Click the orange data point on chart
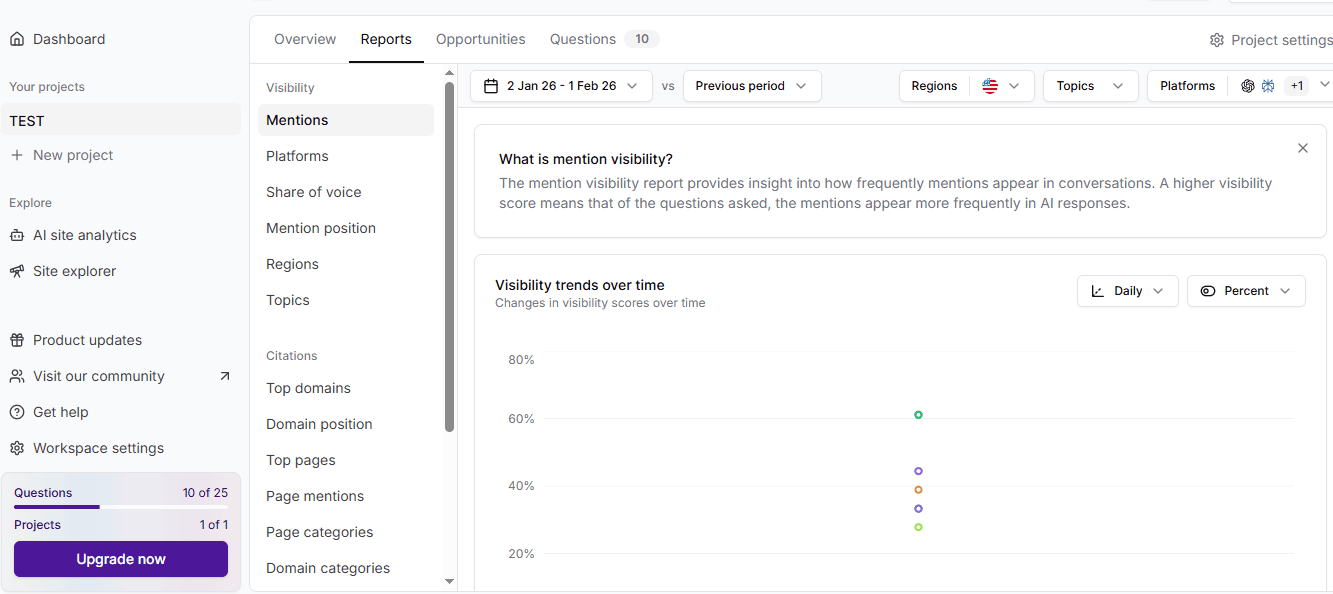Viewport: 1333px width, 594px height. tap(918, 490)
